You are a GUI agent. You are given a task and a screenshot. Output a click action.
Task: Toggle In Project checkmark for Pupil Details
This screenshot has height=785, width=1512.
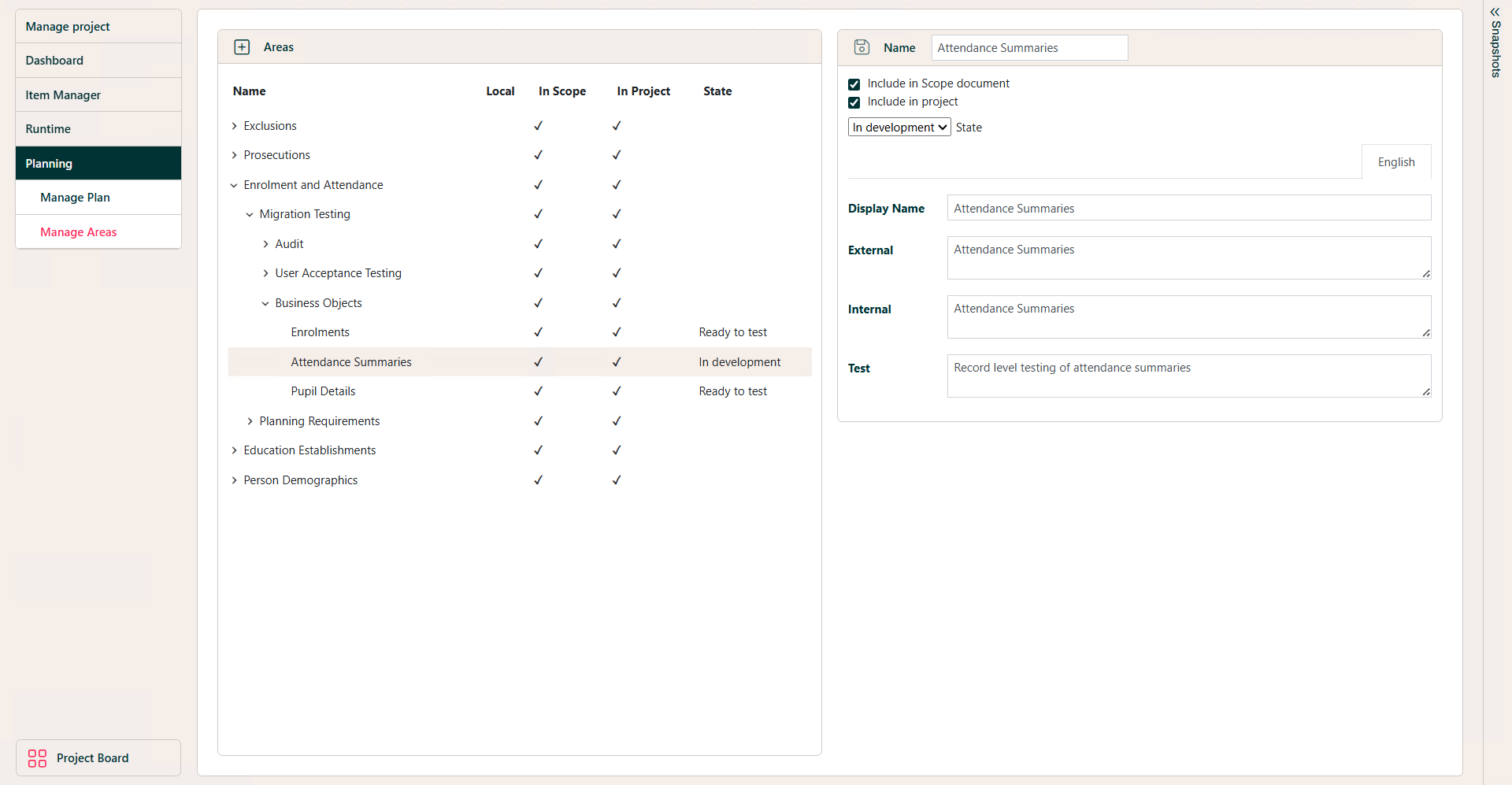[617, 391]
